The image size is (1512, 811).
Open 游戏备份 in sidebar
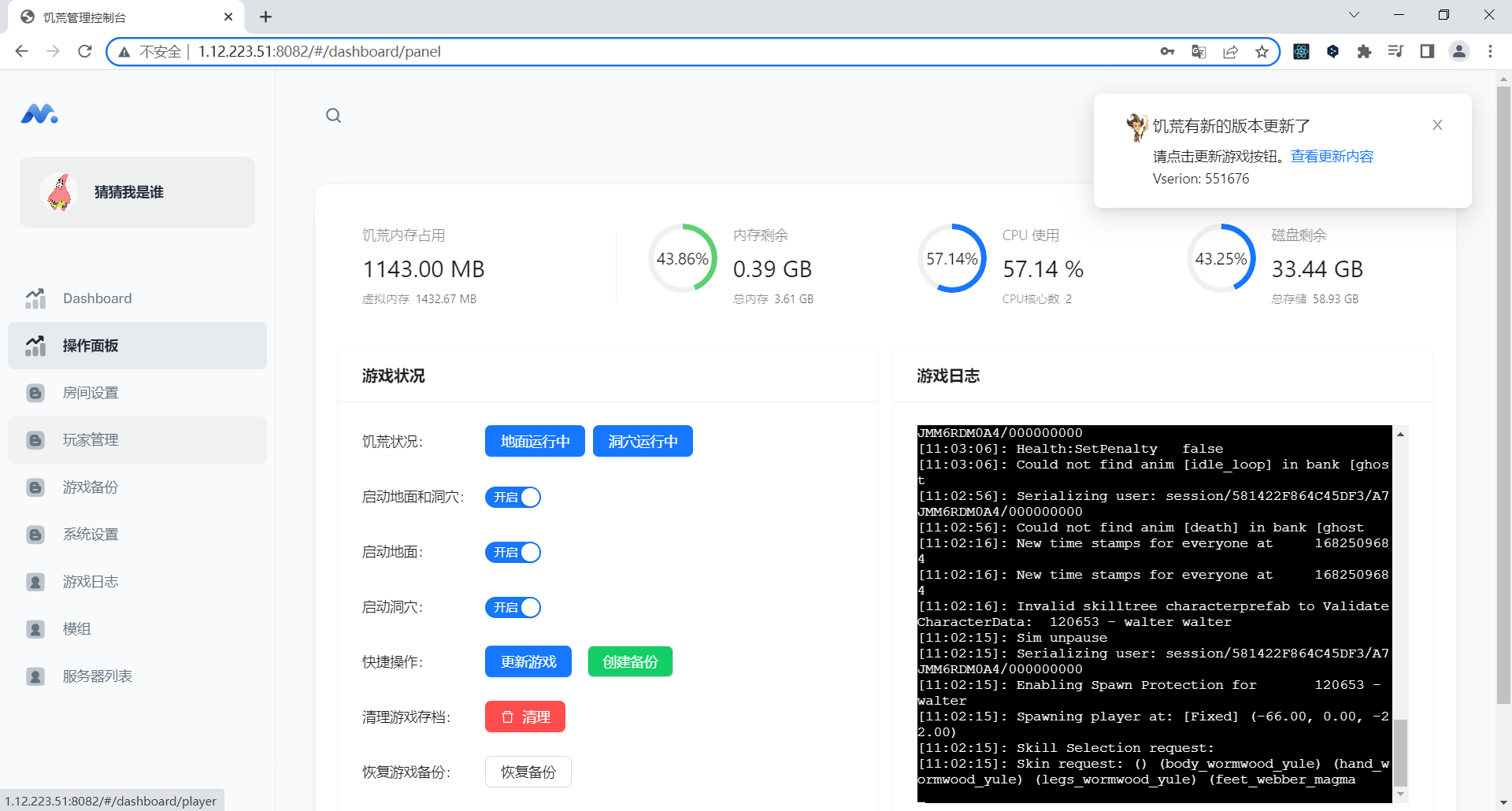tap(137, 487)
